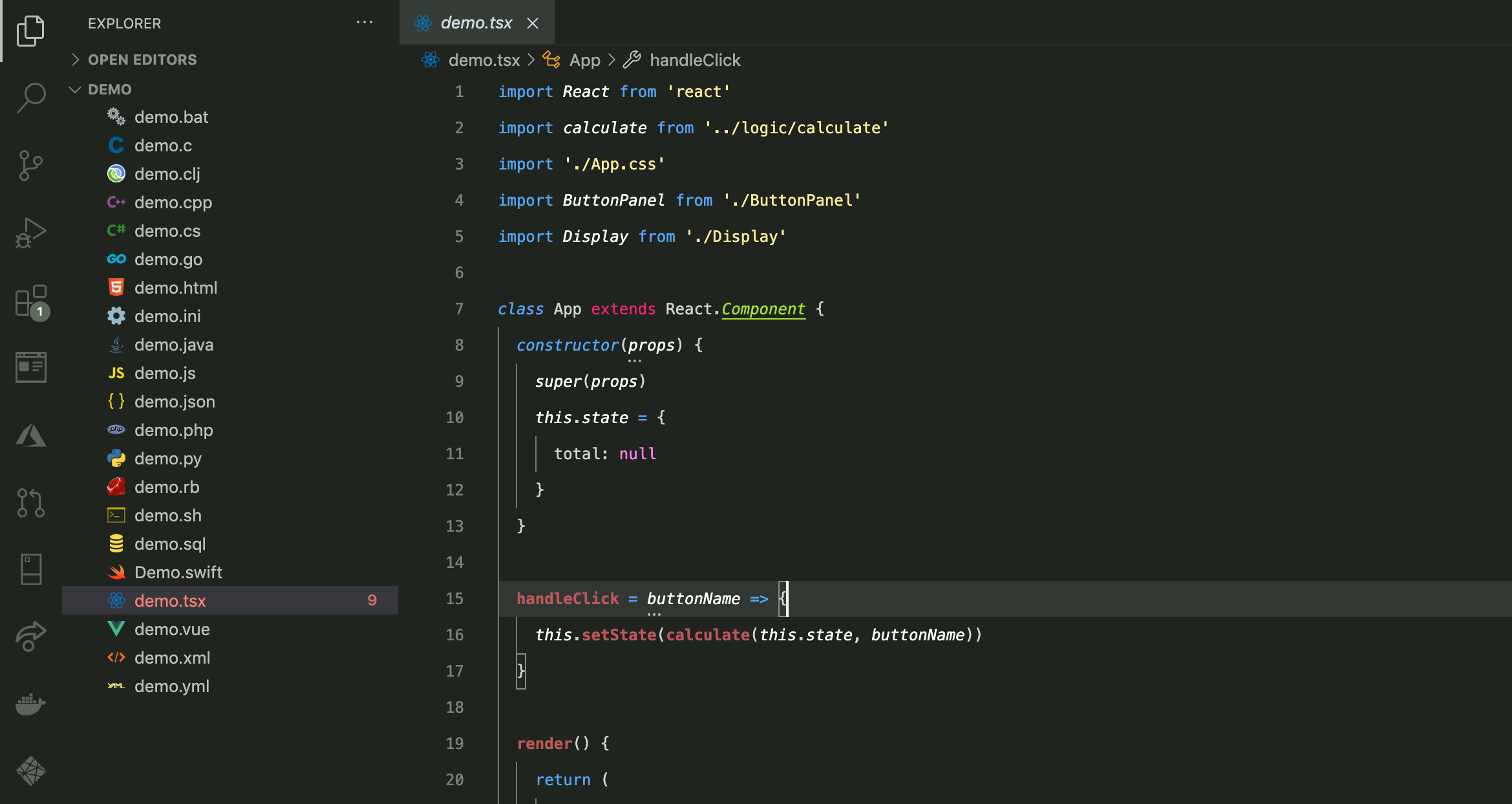Screen dimensions: 1512x804
Task: Open demo.bat file
Action: [x=230, y=117]
